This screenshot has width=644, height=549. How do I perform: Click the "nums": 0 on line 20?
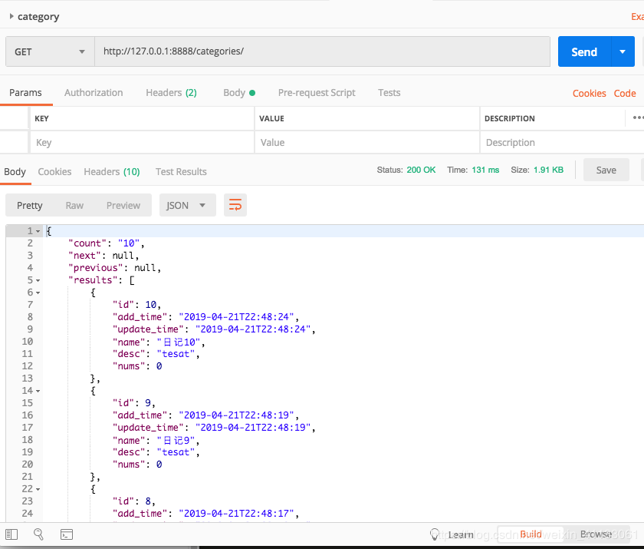[137, 465]
